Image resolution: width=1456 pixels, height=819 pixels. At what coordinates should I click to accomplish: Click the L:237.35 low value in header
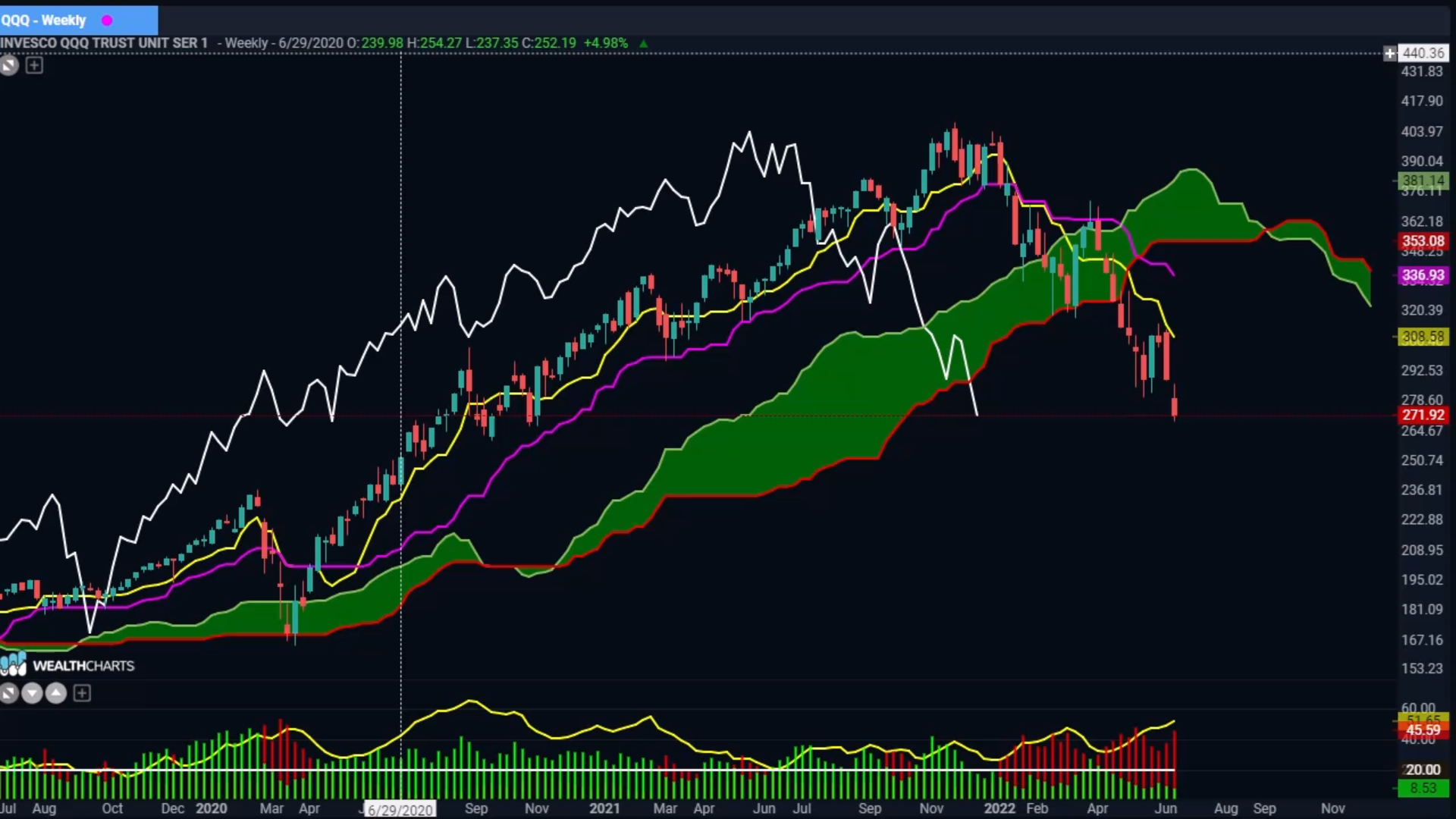coord(491,43)
